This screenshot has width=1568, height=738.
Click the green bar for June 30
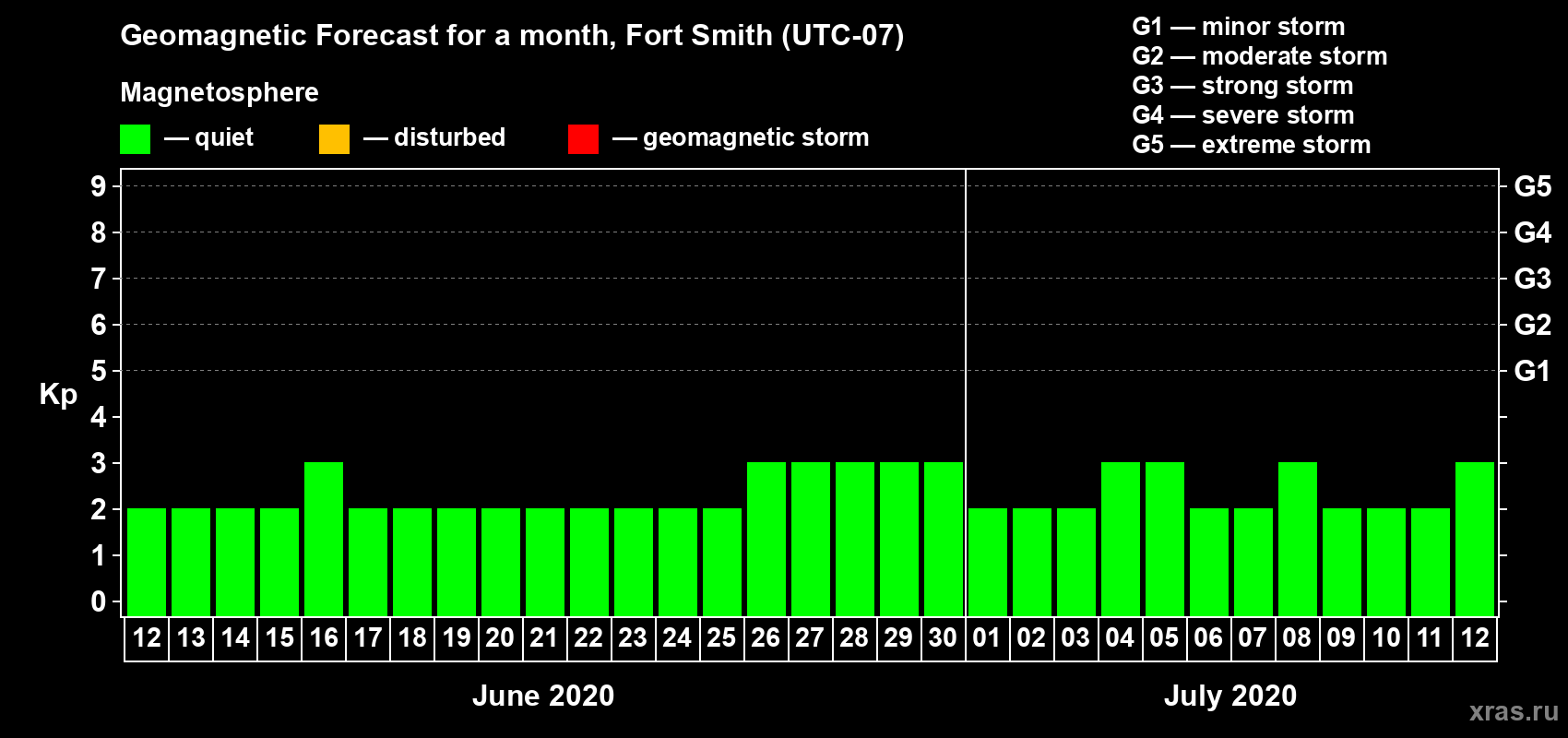coord(944,539)
